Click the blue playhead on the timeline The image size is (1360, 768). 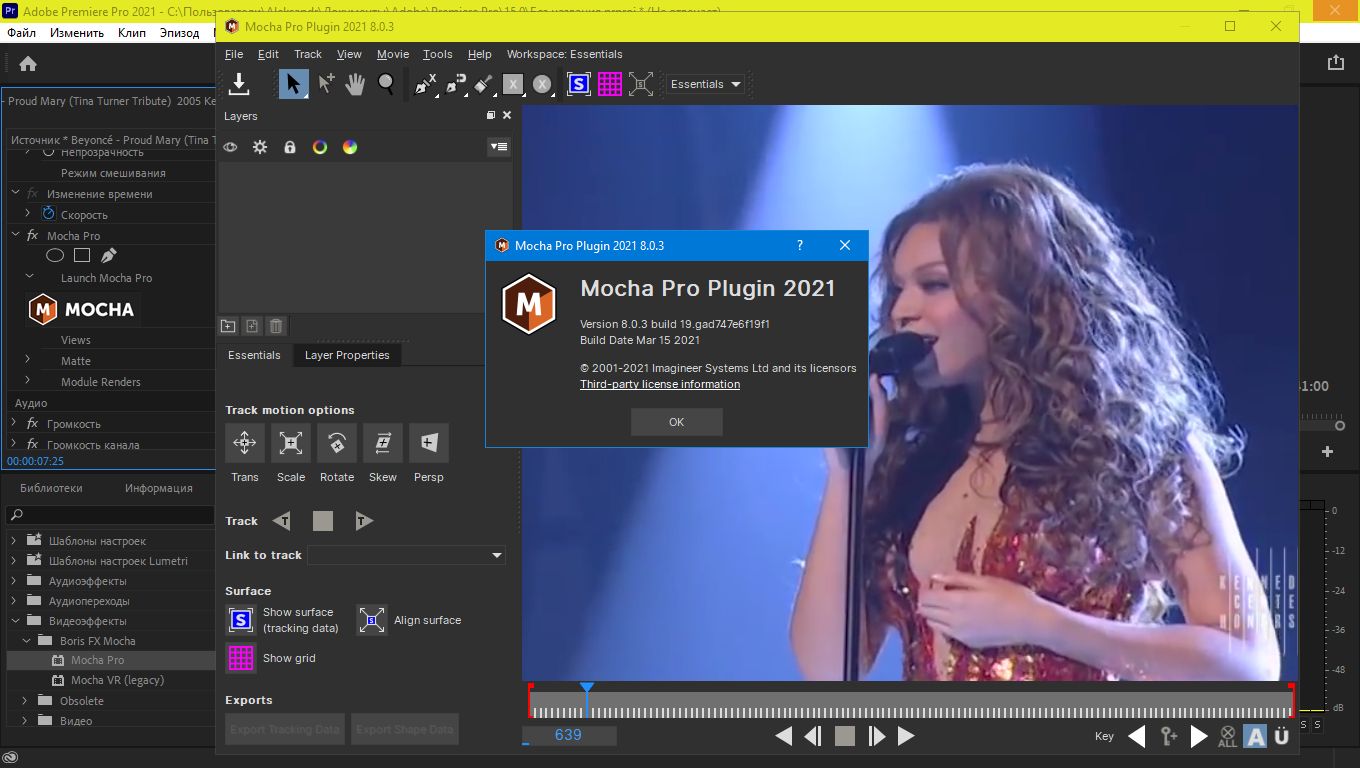(x=587, y=689)
